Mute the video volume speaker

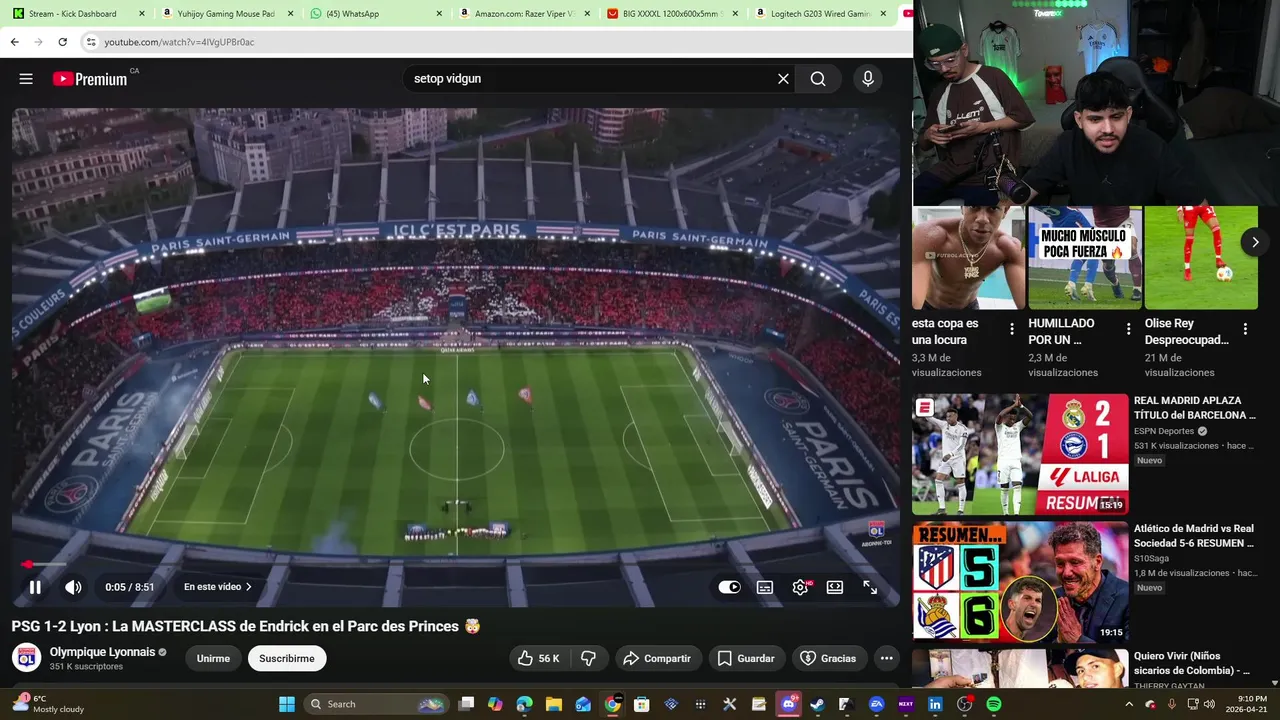(73, 587)
